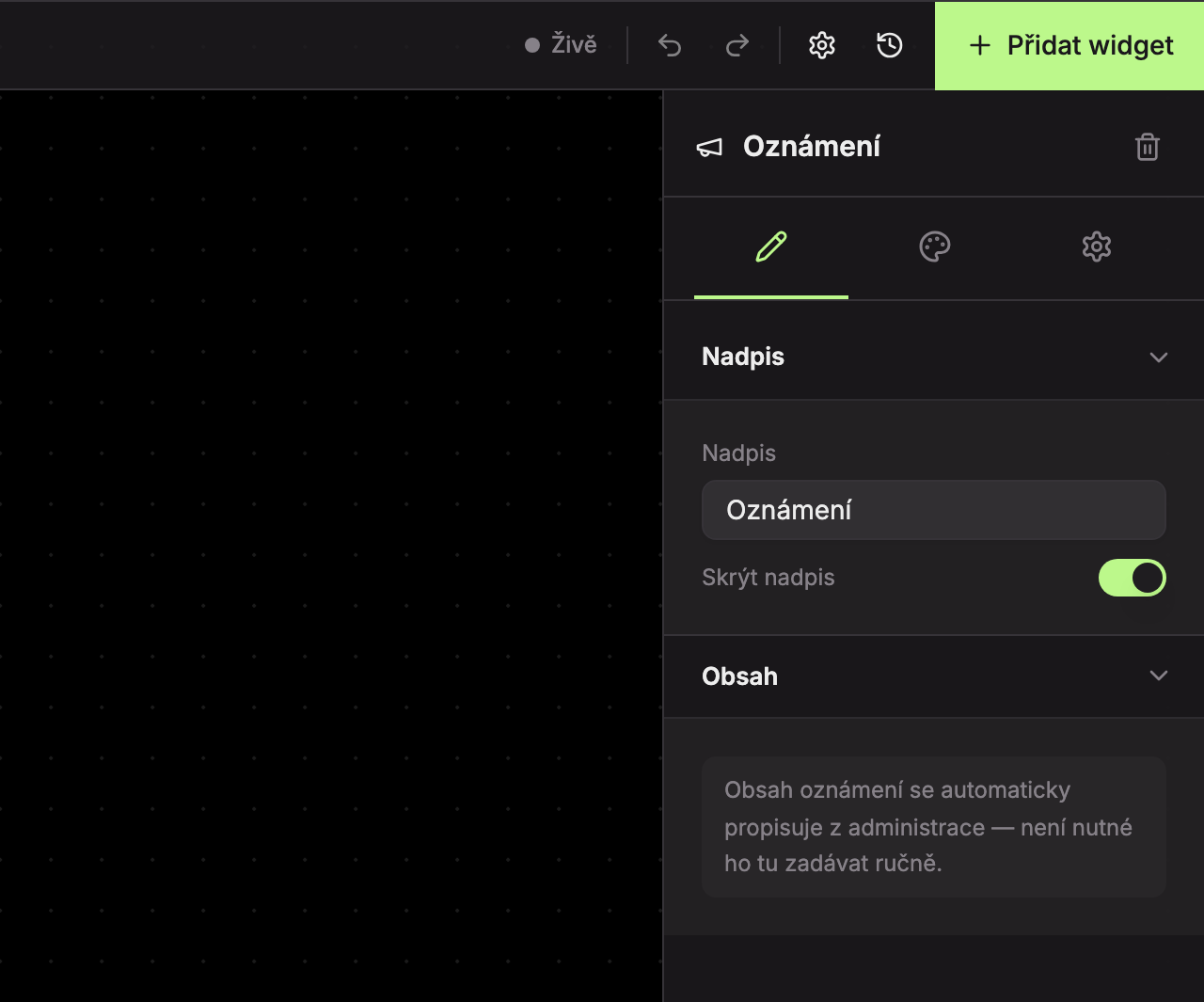Image resolution: width=1204 pixels, height=1002 pixels.
Task: Switch to the pencil edit tab
Action: pyautogui.click(x=771, y=247)
